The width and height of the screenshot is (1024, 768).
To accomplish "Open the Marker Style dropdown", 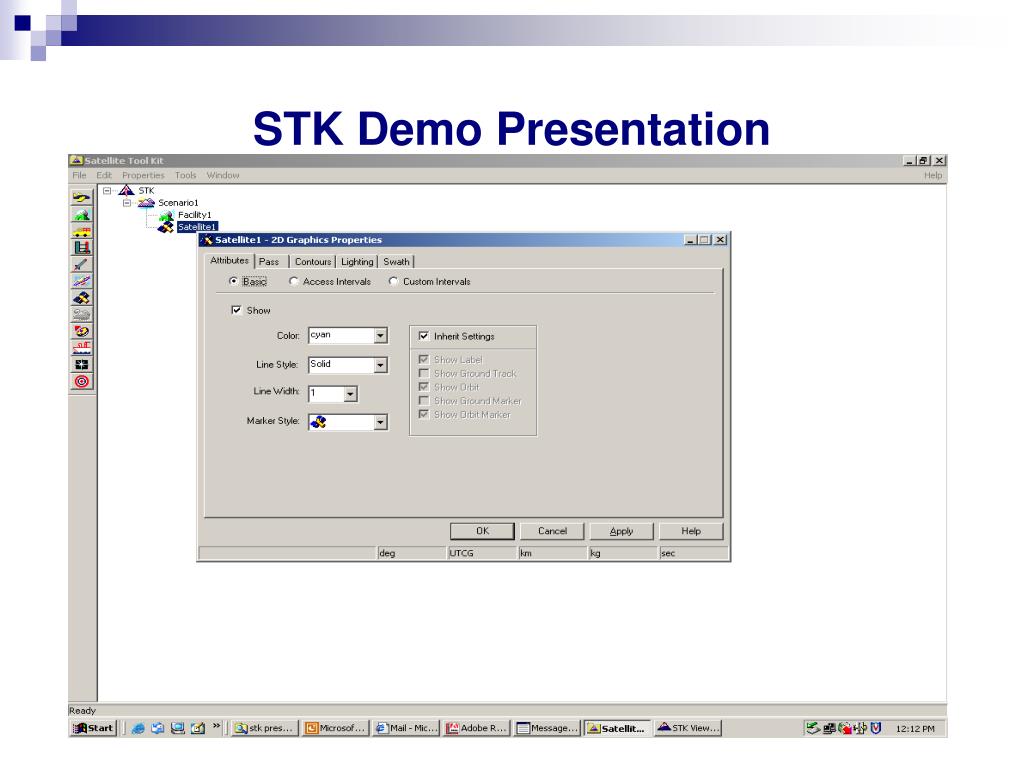I will click(x=380, y=423).
